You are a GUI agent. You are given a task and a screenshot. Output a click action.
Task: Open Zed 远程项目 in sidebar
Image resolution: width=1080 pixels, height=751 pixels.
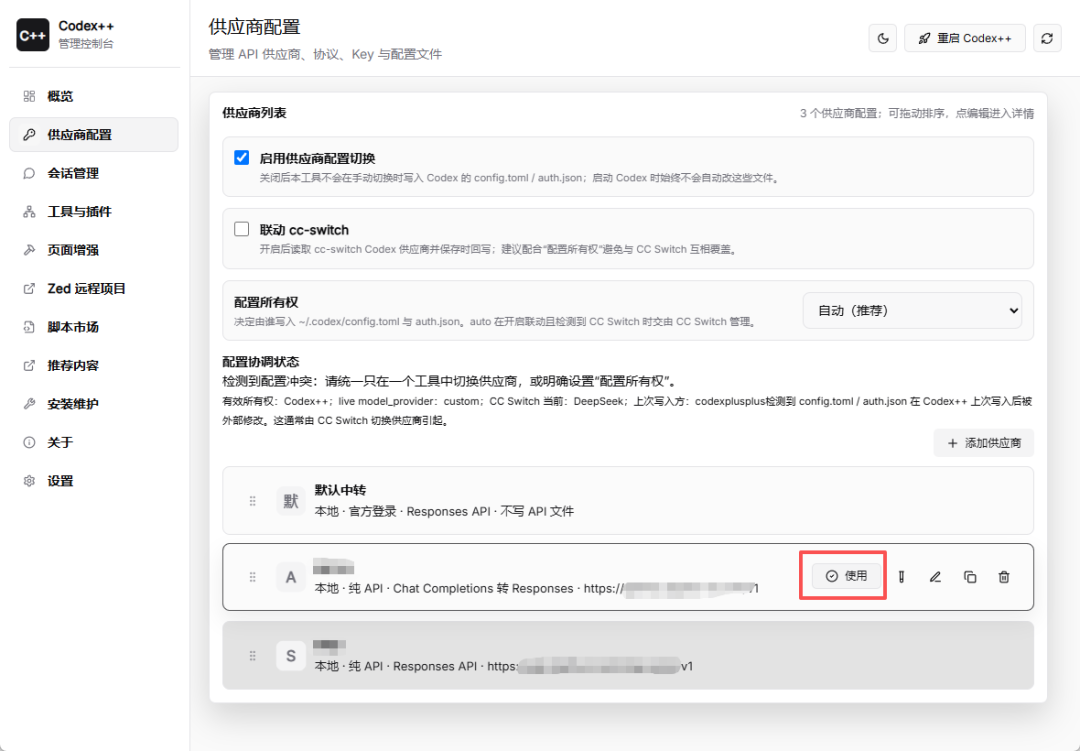coord(94,289)
